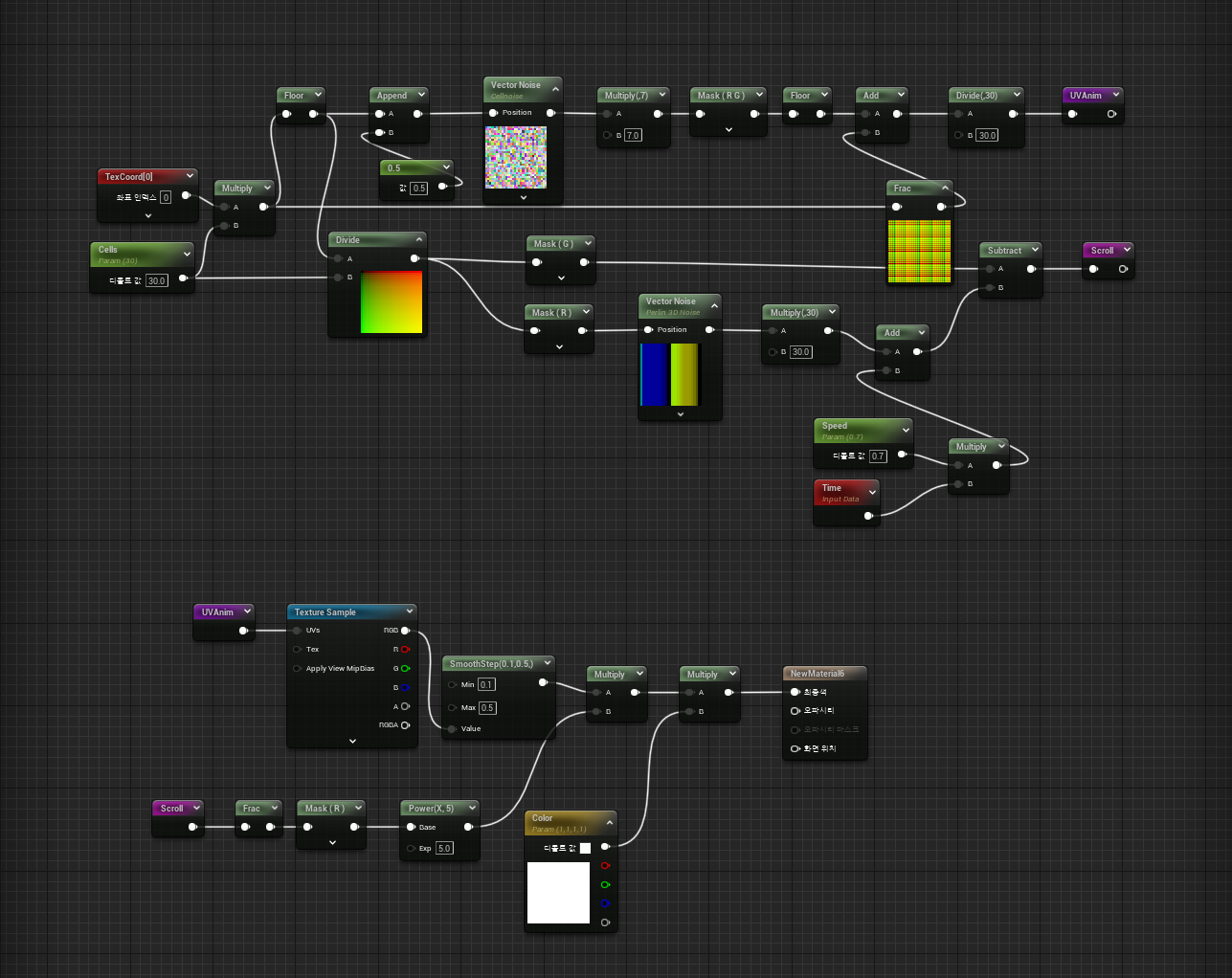The width and height of the screenshot is (1232, 978).
Task: Collapse the Divide node gradient preview
Action: 419,239
